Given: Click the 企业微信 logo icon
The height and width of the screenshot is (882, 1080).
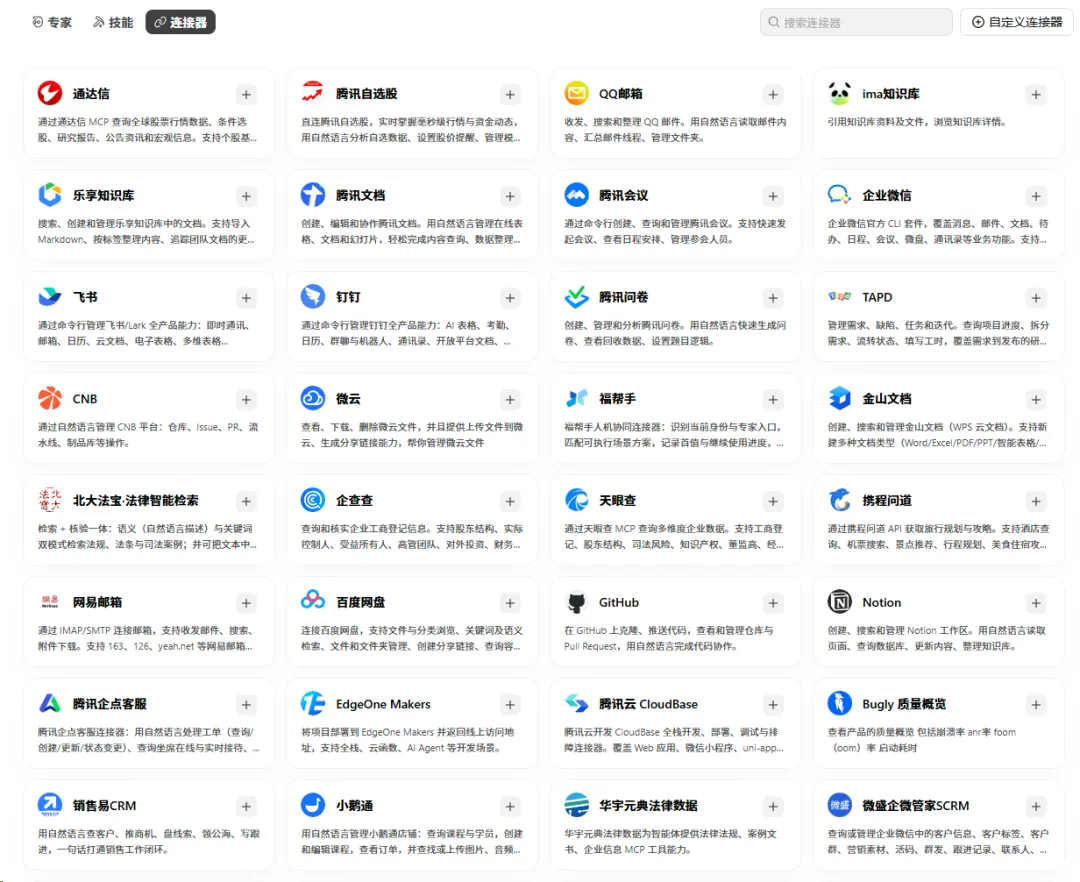Looking at the screenshot, I should [840, 195].
